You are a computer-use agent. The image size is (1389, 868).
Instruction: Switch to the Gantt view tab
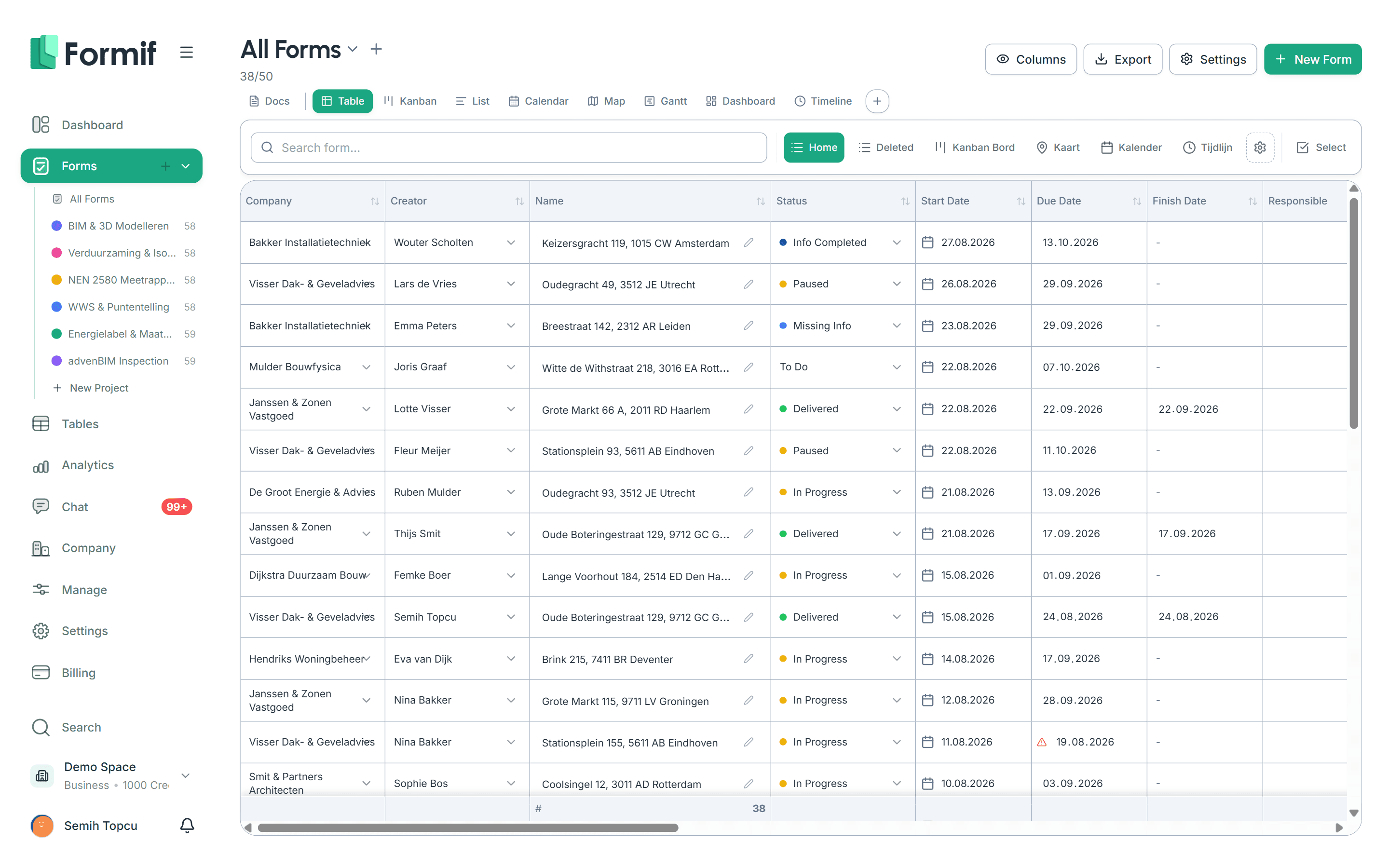(665, 101)
